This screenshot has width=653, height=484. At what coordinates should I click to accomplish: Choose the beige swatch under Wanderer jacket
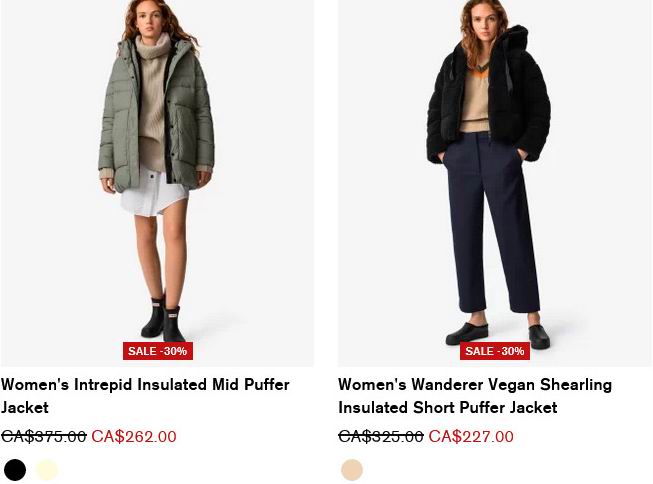coord(352,470)
